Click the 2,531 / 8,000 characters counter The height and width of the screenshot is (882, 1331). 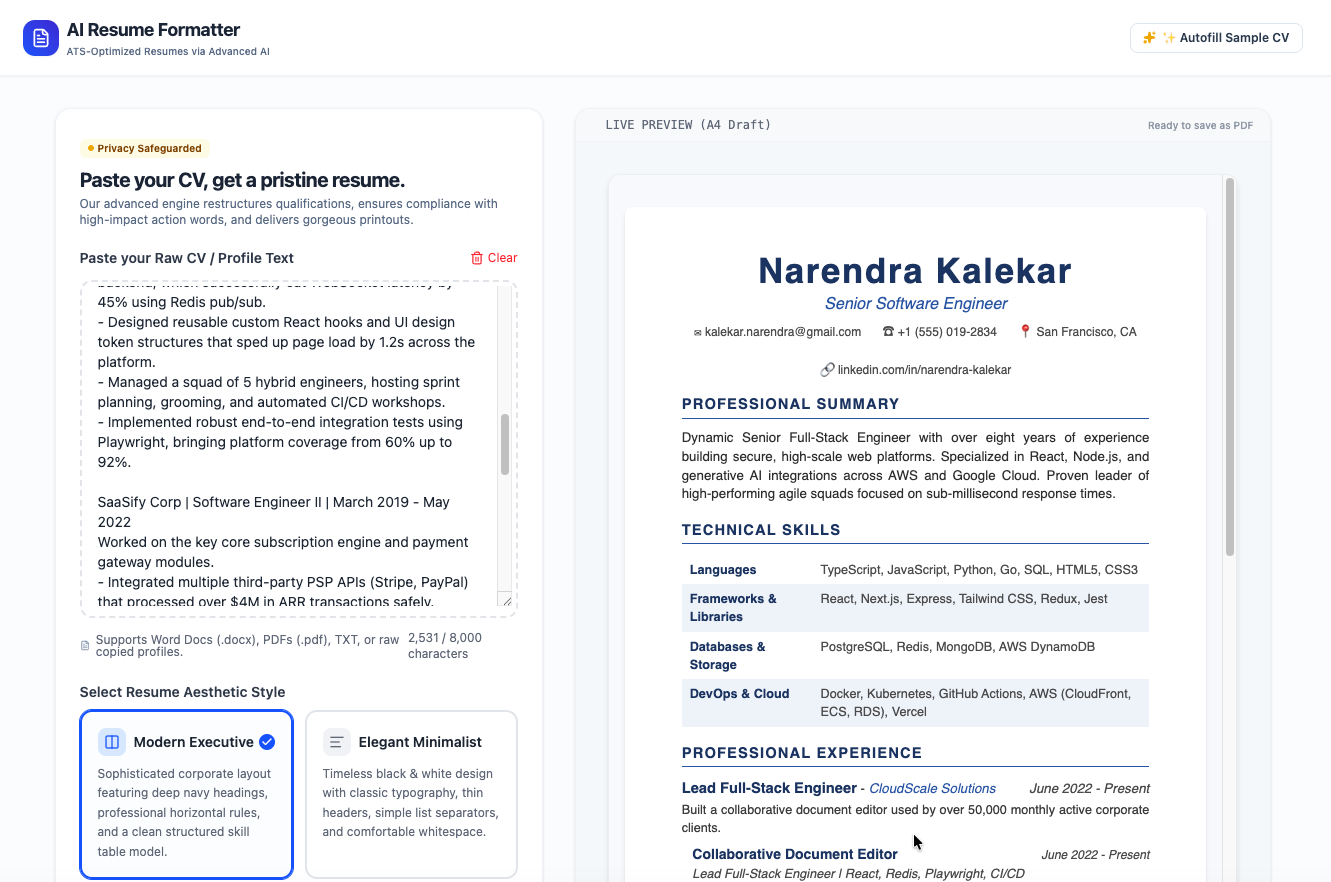pyautogui.click(x=445, y=645)
